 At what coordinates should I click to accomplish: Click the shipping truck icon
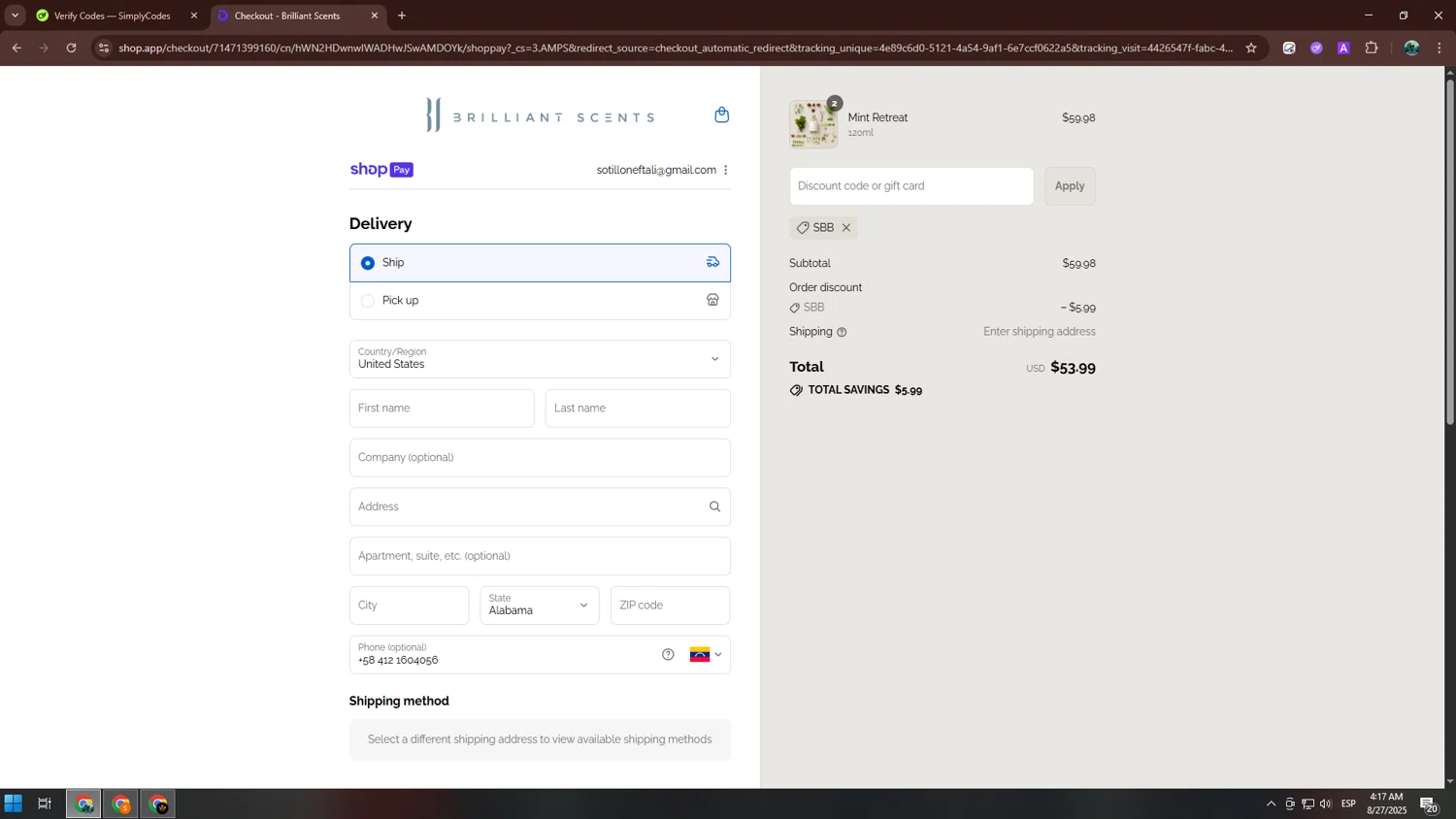(x=712, y=262)
